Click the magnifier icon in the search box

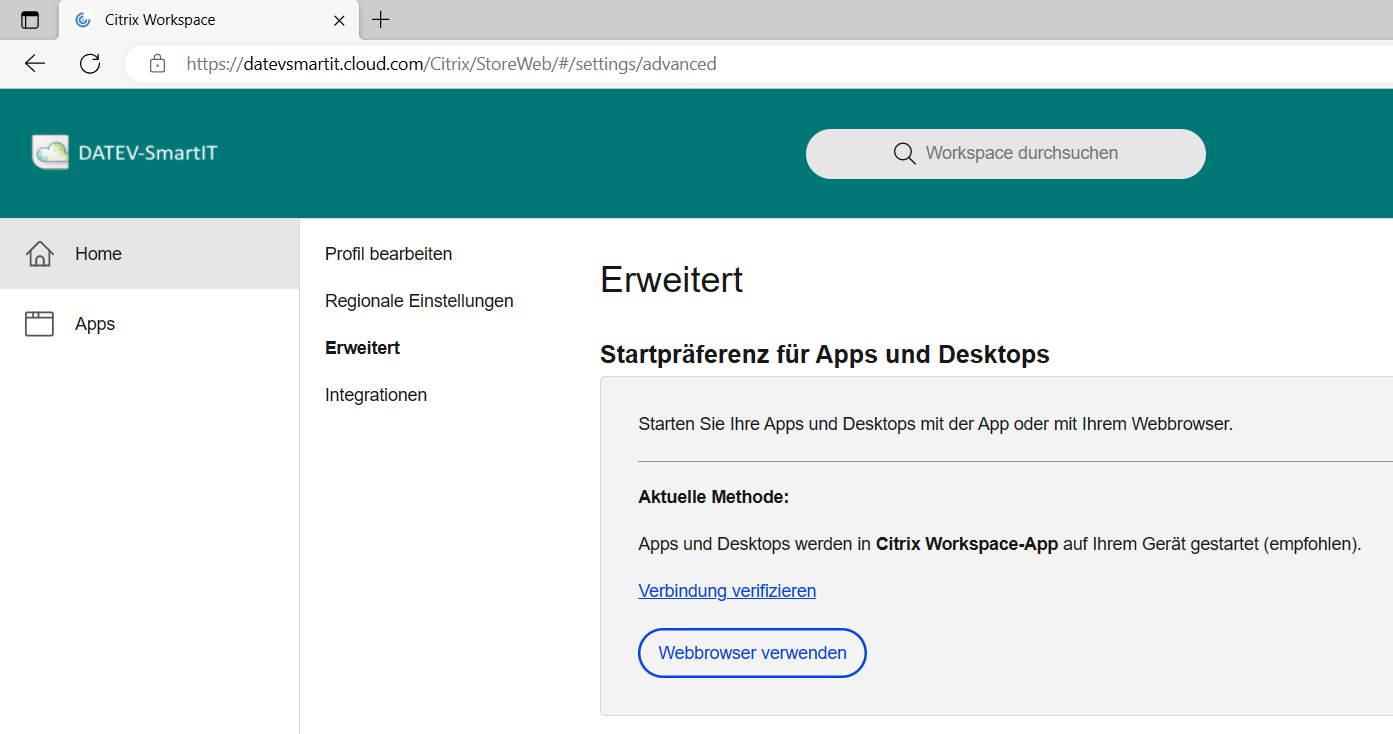tap(904, 154)
